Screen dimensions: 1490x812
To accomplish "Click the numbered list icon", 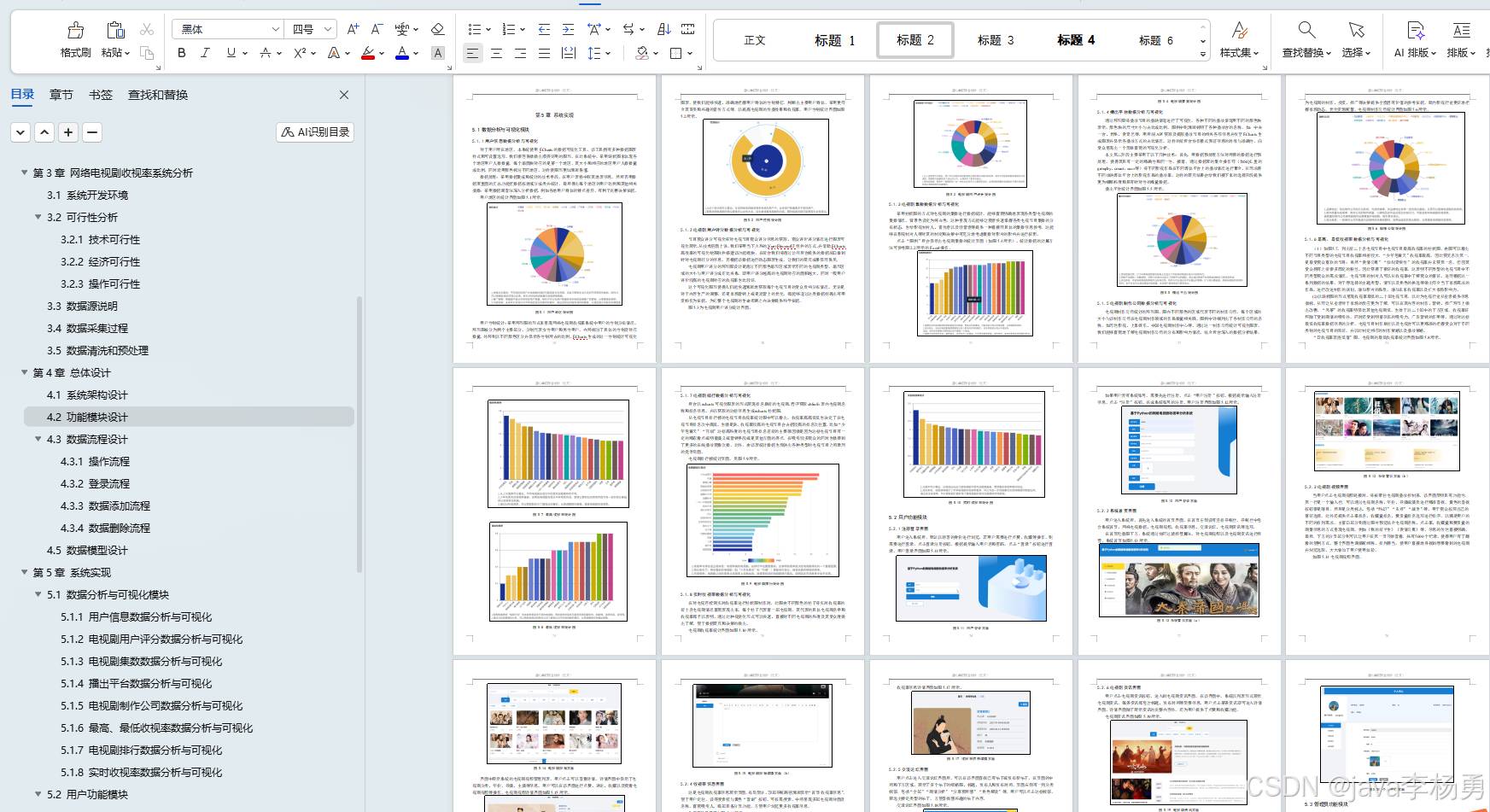I will tap(509, 29).
